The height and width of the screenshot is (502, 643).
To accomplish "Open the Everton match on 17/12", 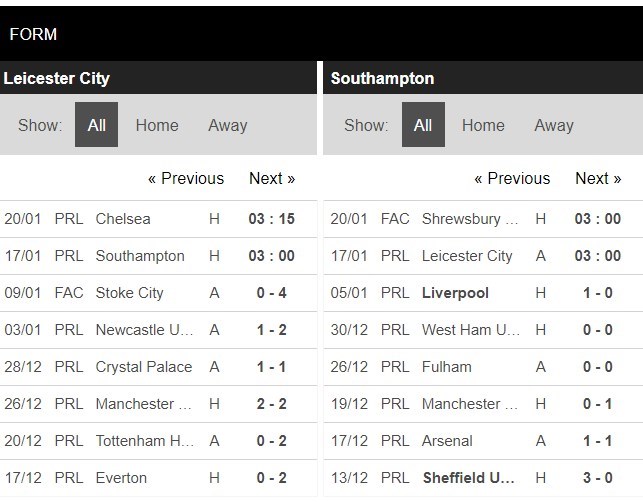I will pos(158,478).
